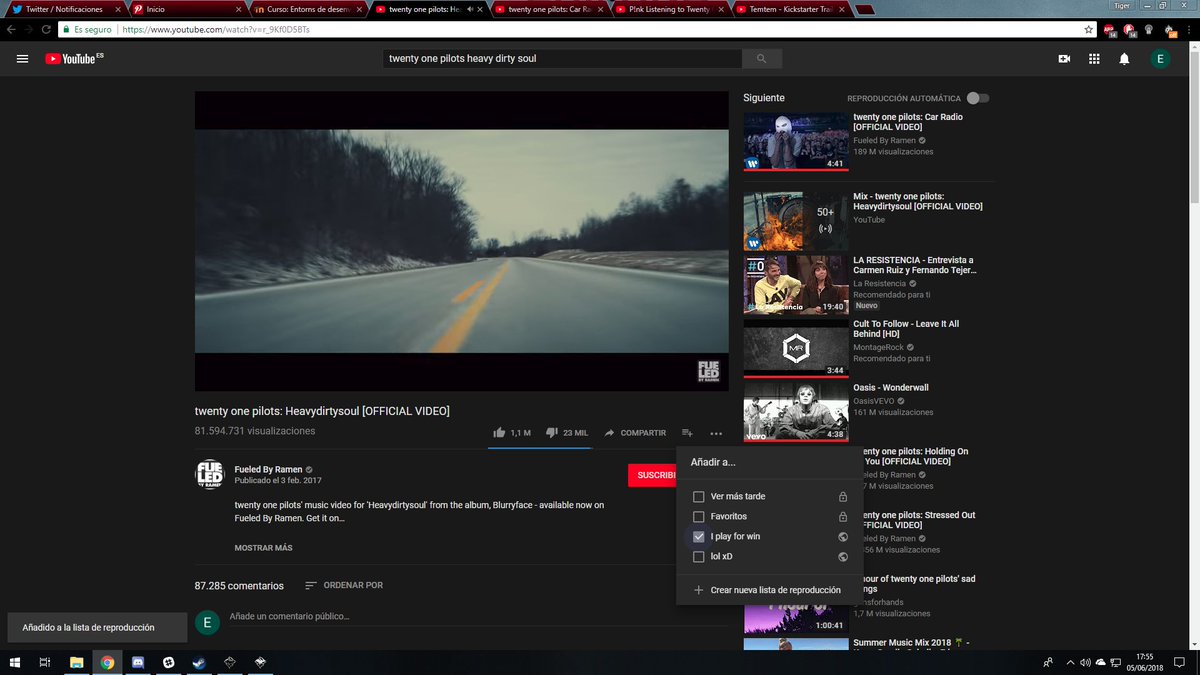Open the YouTube hamburger guide menu
1200x675 pixels.
[x=22, y=59]
